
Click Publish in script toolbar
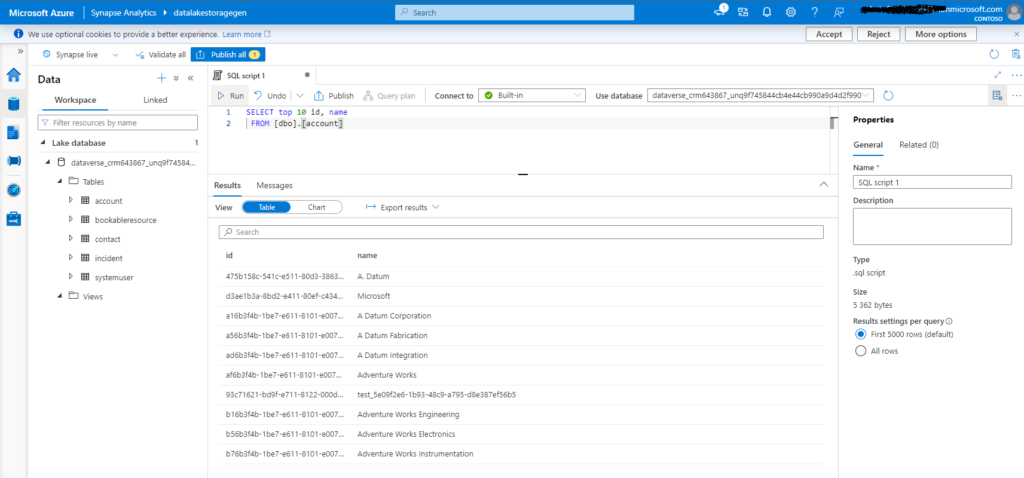pyautogui.click(x=334, y=95)
